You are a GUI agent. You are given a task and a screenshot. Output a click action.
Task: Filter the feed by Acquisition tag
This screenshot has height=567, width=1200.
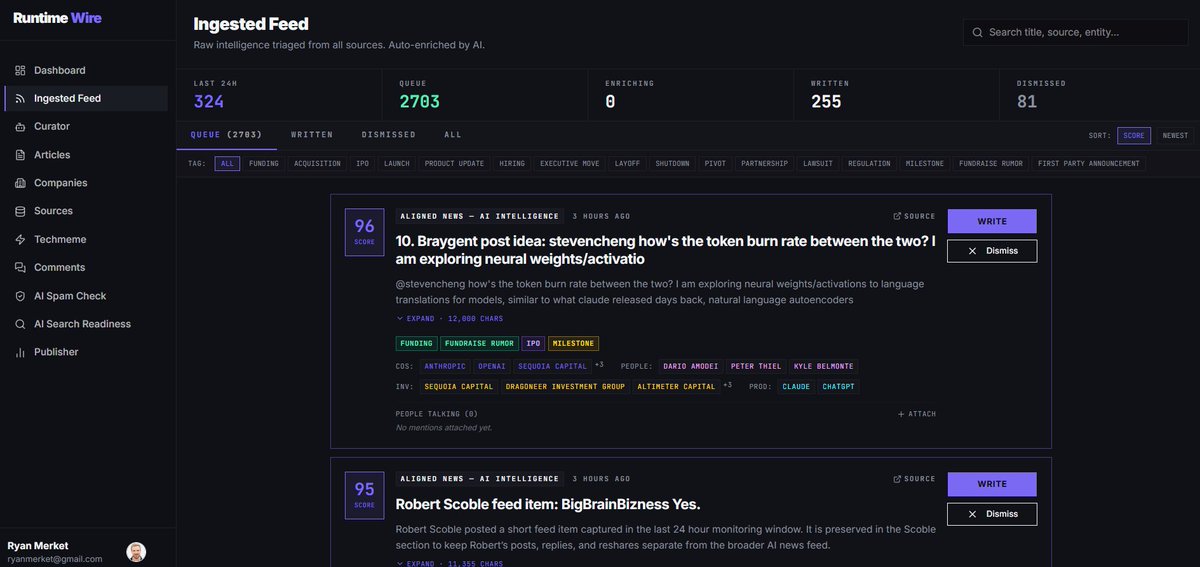pyautogui.click(x=317, y=163)
